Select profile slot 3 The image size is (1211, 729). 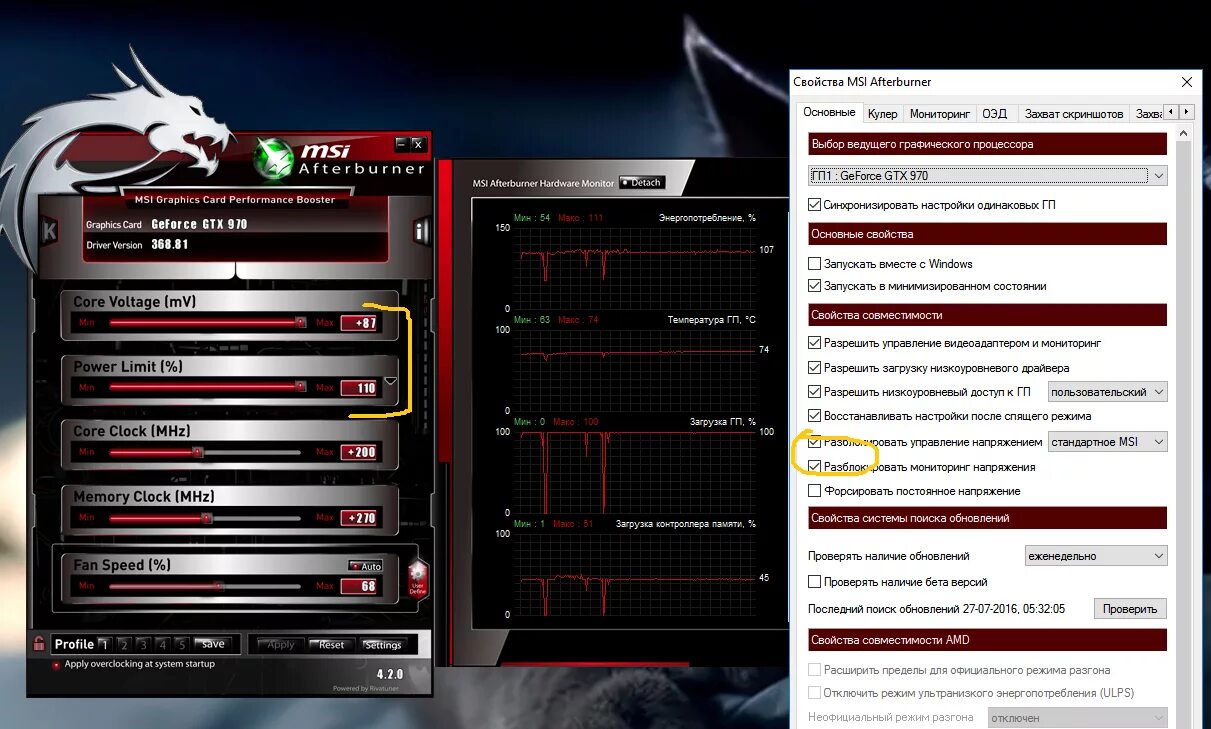click(x=143, y=644)
